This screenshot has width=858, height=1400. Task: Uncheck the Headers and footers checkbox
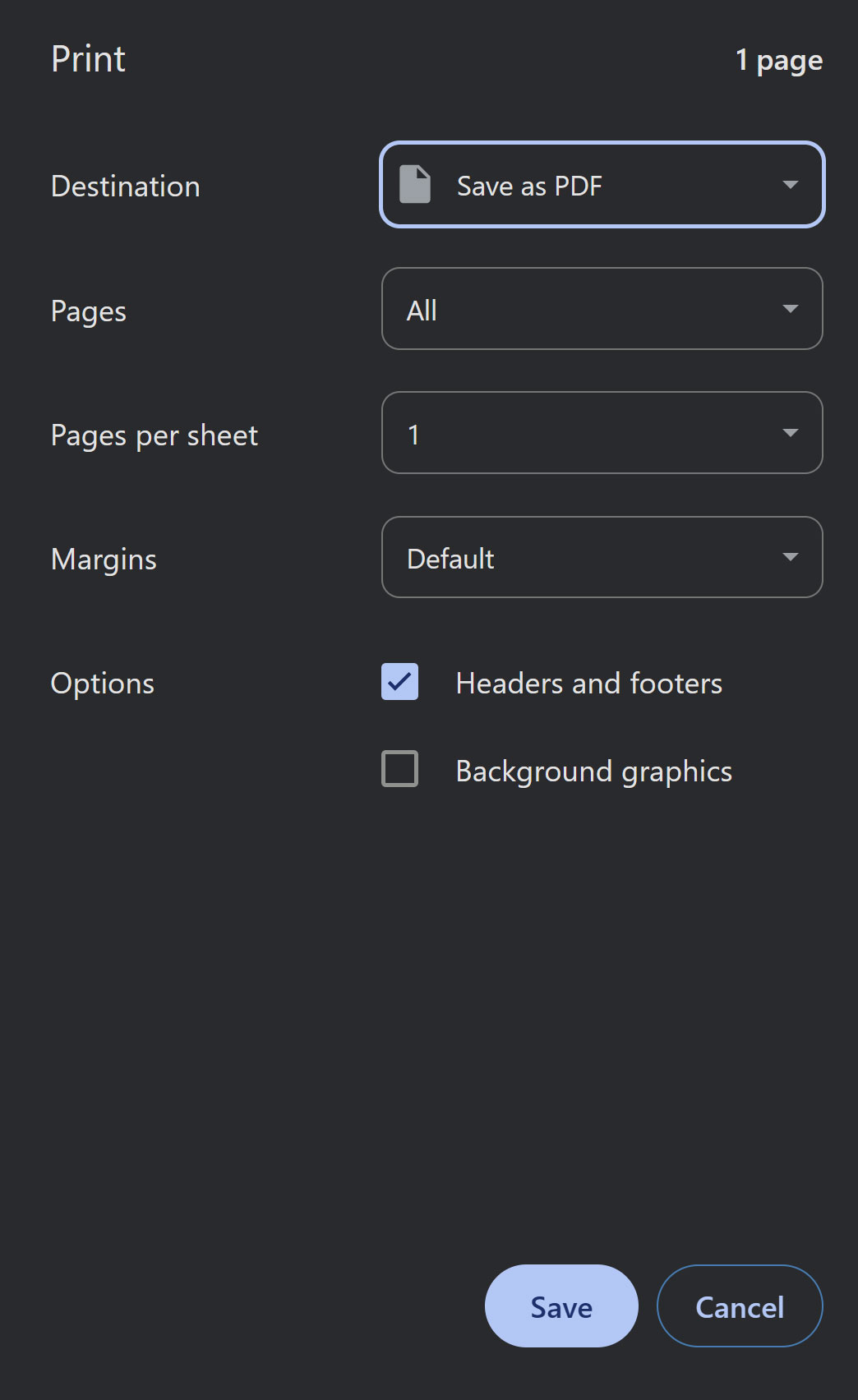(400, 682)
